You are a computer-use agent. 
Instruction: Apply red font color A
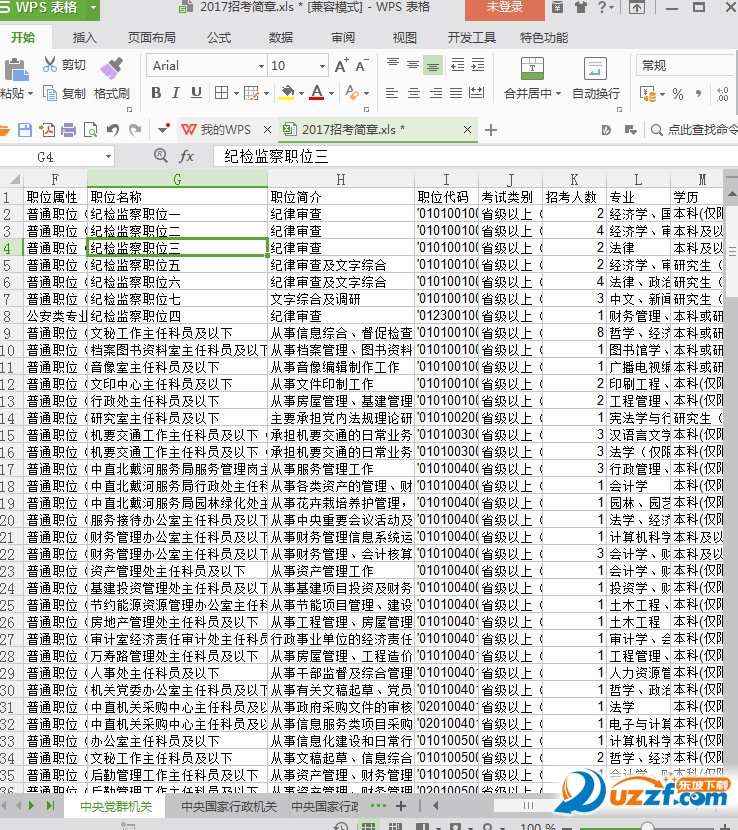pos(317,93)
